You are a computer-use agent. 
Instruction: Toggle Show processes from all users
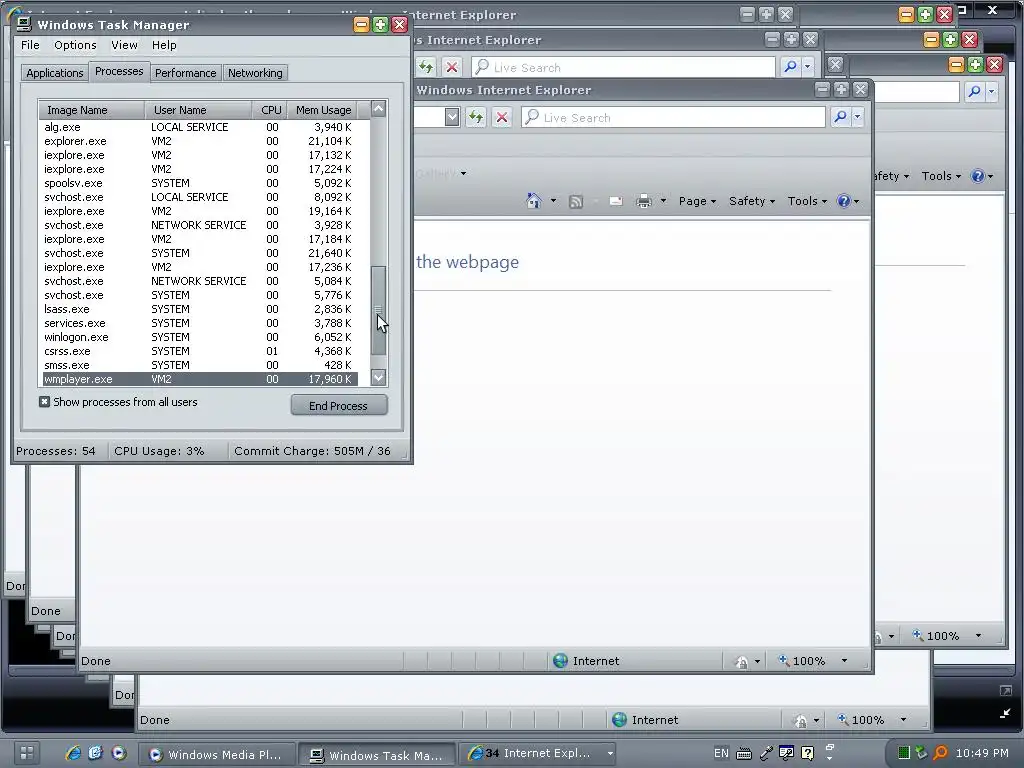click(44, 402)
